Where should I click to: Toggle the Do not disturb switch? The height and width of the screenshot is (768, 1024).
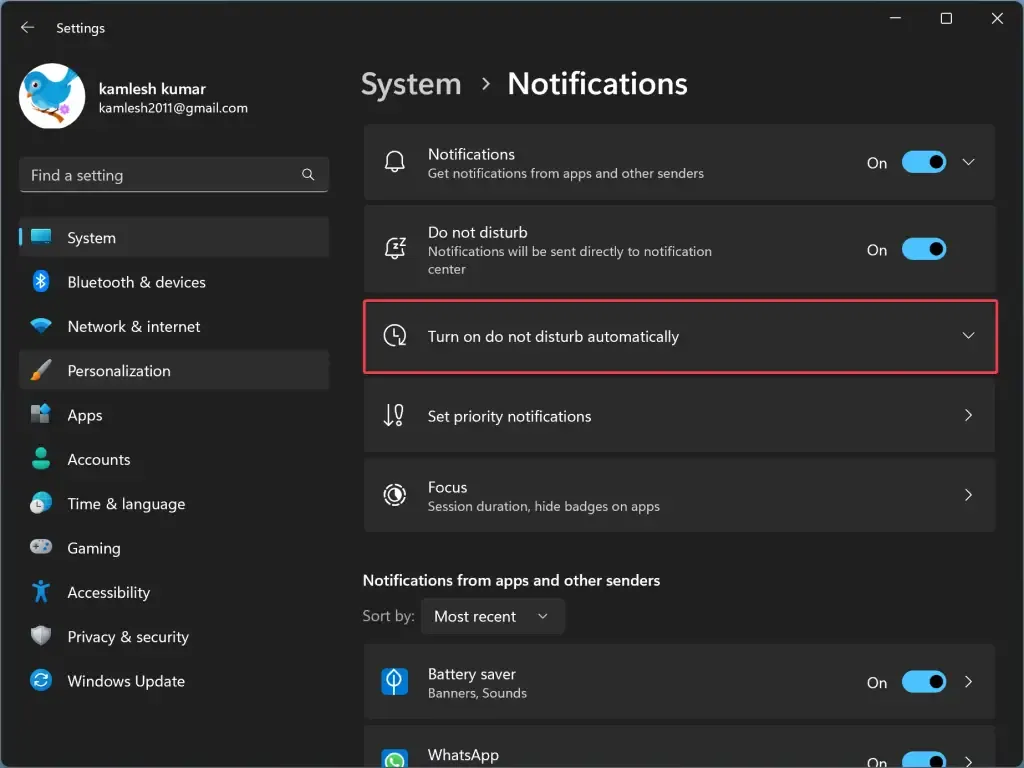point(923,249)
